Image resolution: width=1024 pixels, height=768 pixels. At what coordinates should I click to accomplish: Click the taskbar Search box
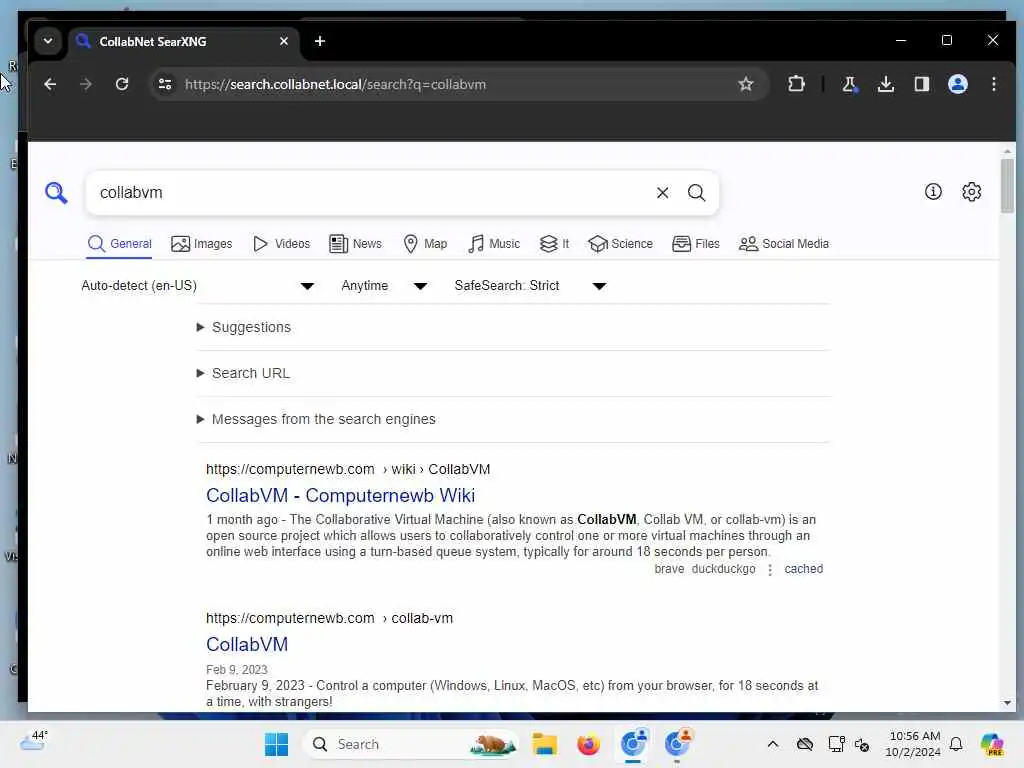click(x=413, y=744)
